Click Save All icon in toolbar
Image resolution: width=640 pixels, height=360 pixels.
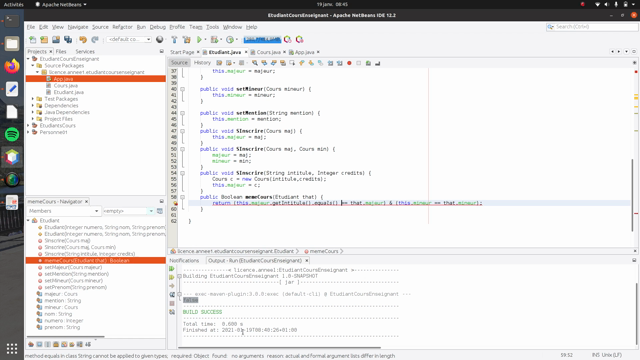point(68,40)
